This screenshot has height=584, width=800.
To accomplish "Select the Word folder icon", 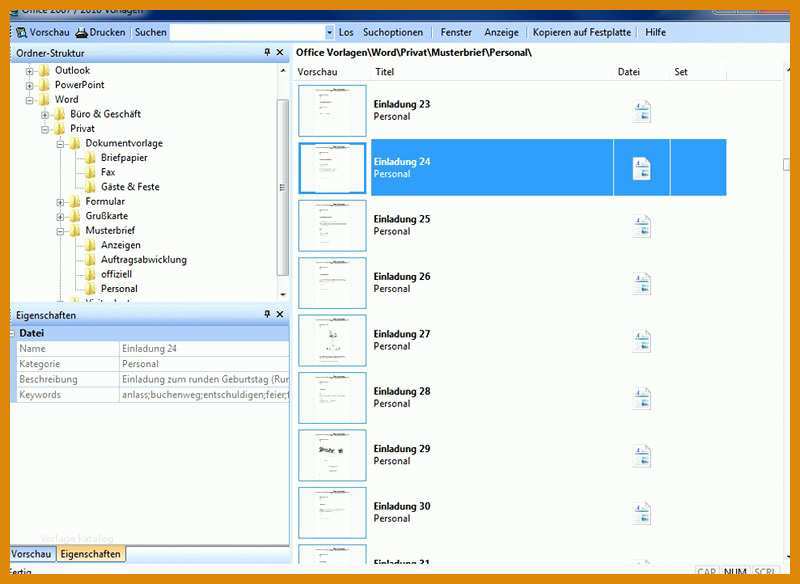I will pos(44,99).
